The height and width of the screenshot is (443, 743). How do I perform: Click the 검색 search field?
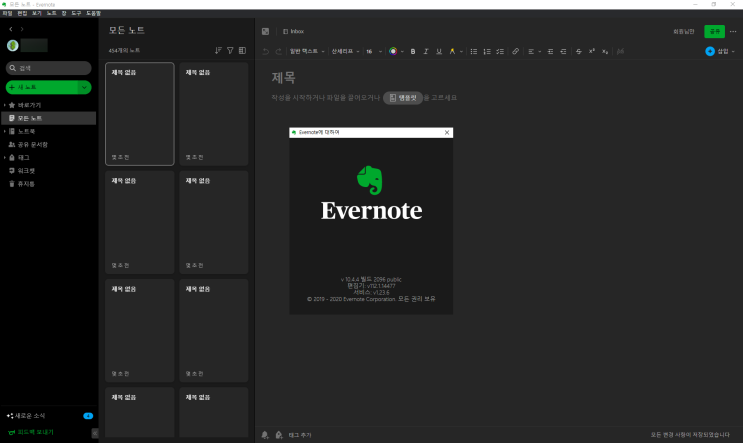pos(48,68)
